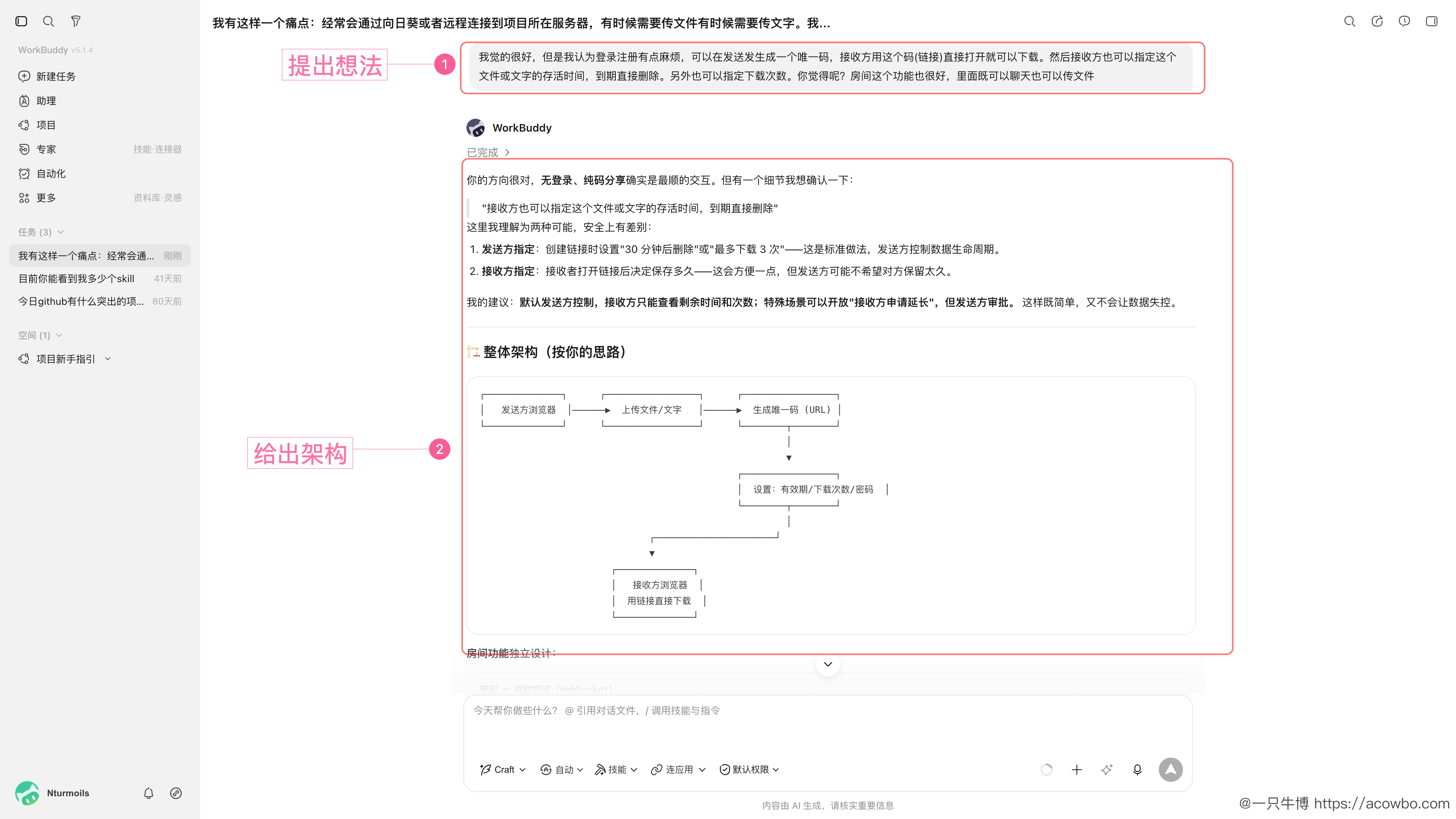Open the 自动 model dropdown
This screenshot has height=819, width=1456.
(562, 769)
